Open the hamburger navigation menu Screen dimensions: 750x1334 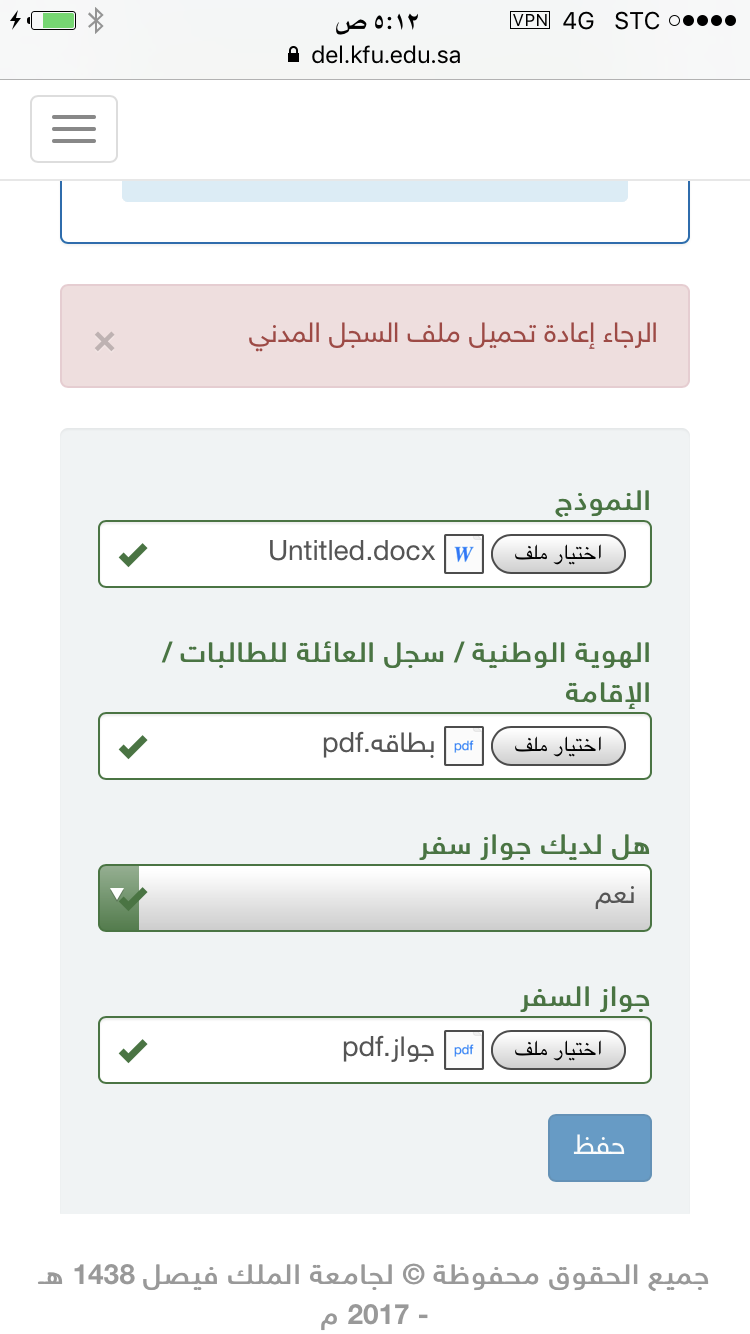(74, 129)
